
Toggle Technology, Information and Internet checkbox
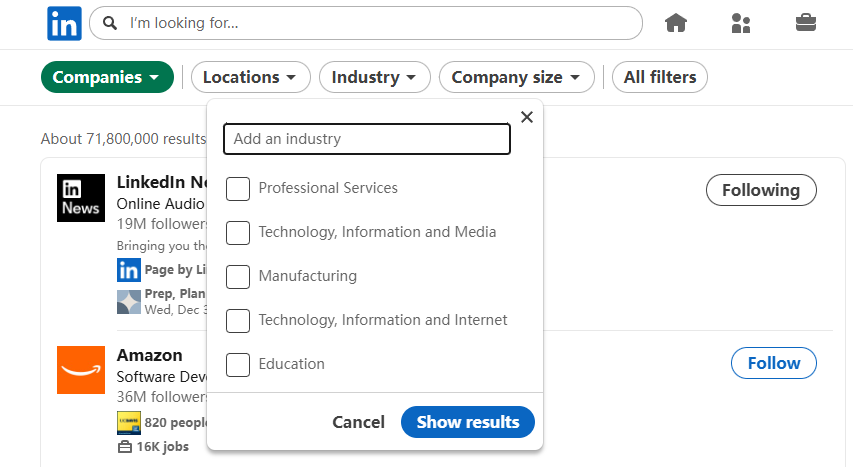click(238, 321)
